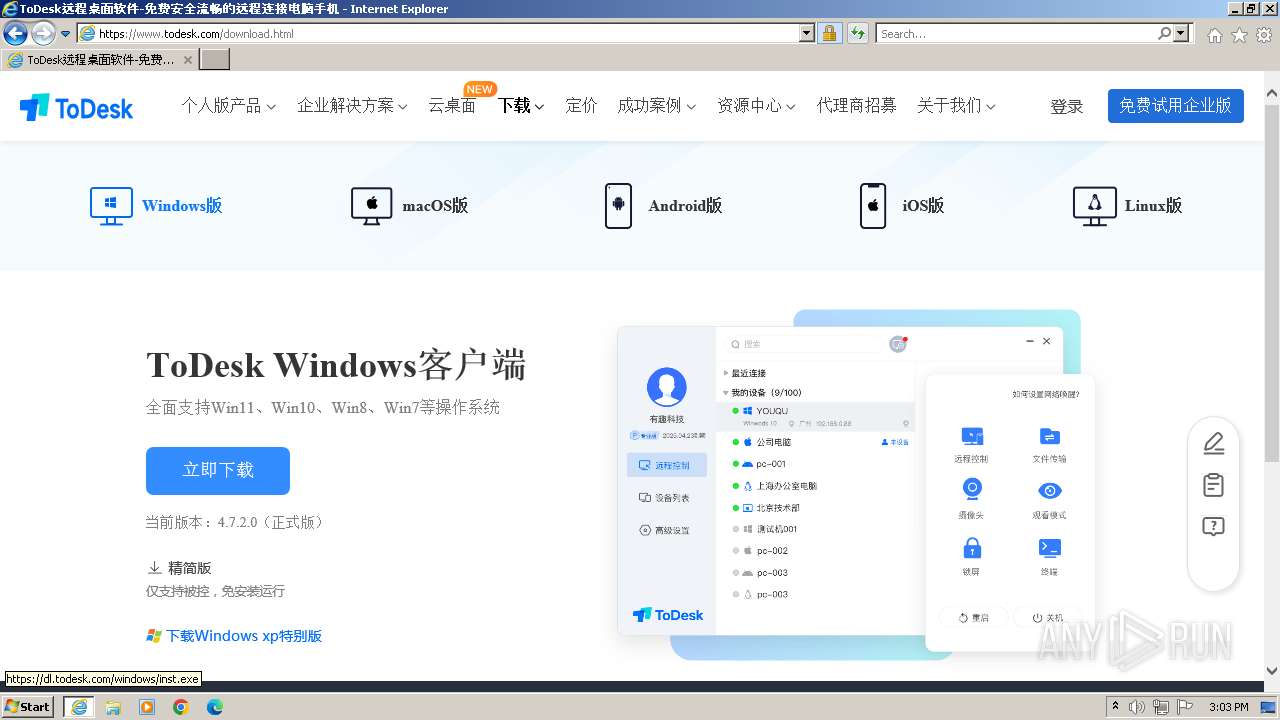Click the page scrollbar up arrow

(1272, 95)
